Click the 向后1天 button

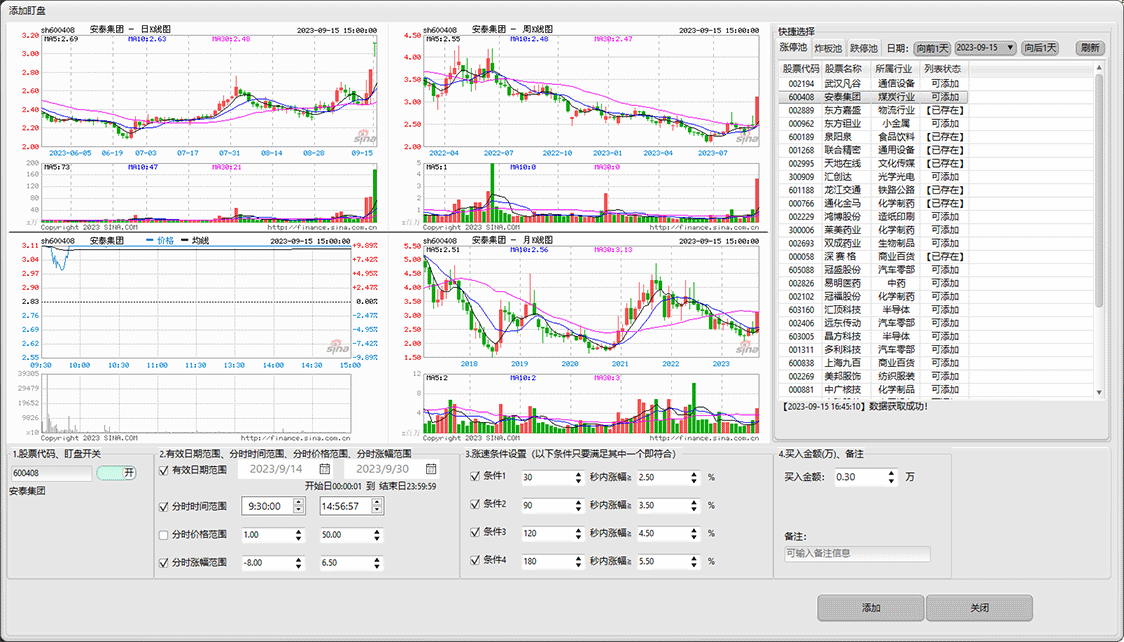tap(1039, 48)
